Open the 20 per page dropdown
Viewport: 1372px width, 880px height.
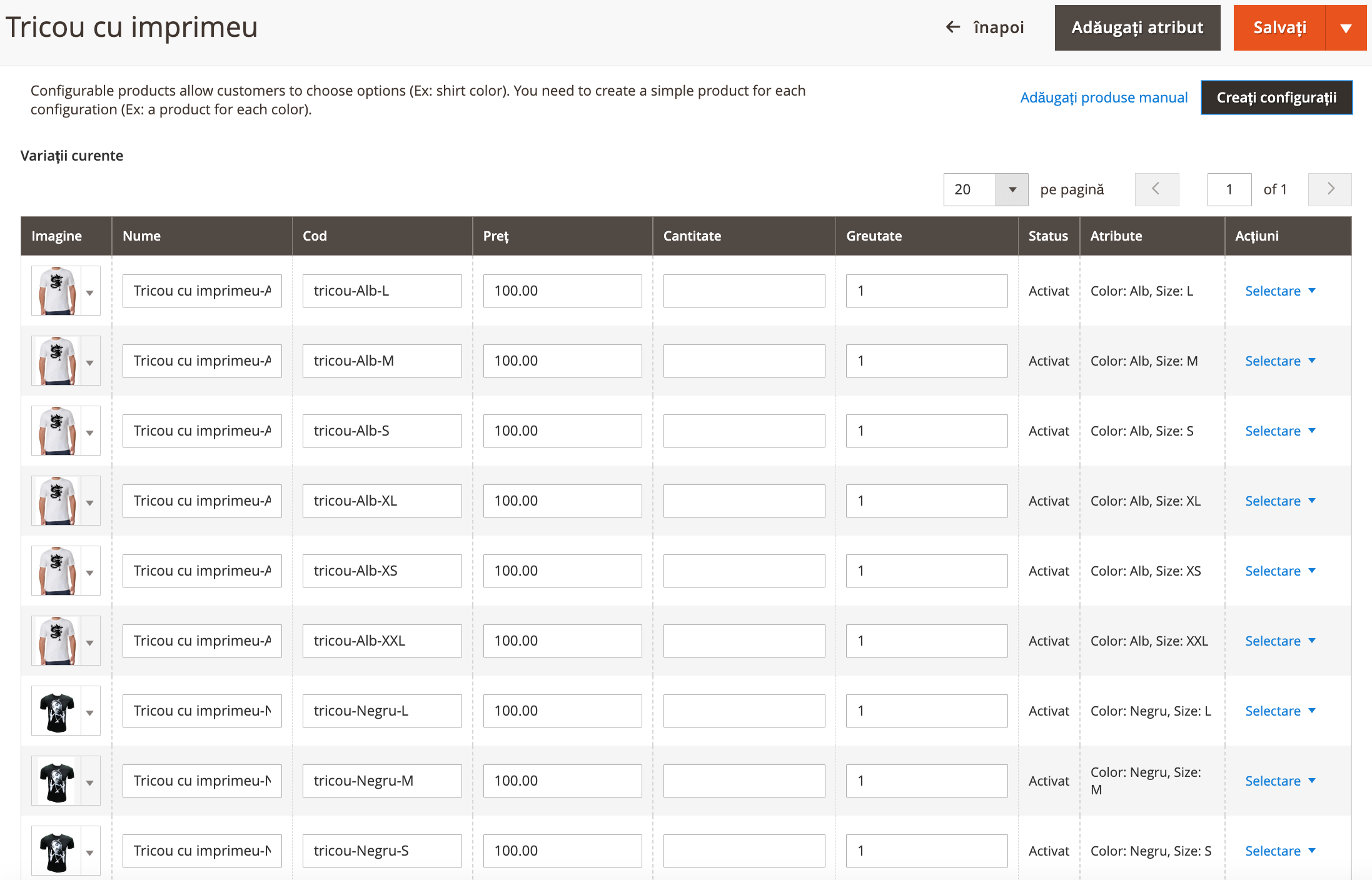(x=1012, y=189)
